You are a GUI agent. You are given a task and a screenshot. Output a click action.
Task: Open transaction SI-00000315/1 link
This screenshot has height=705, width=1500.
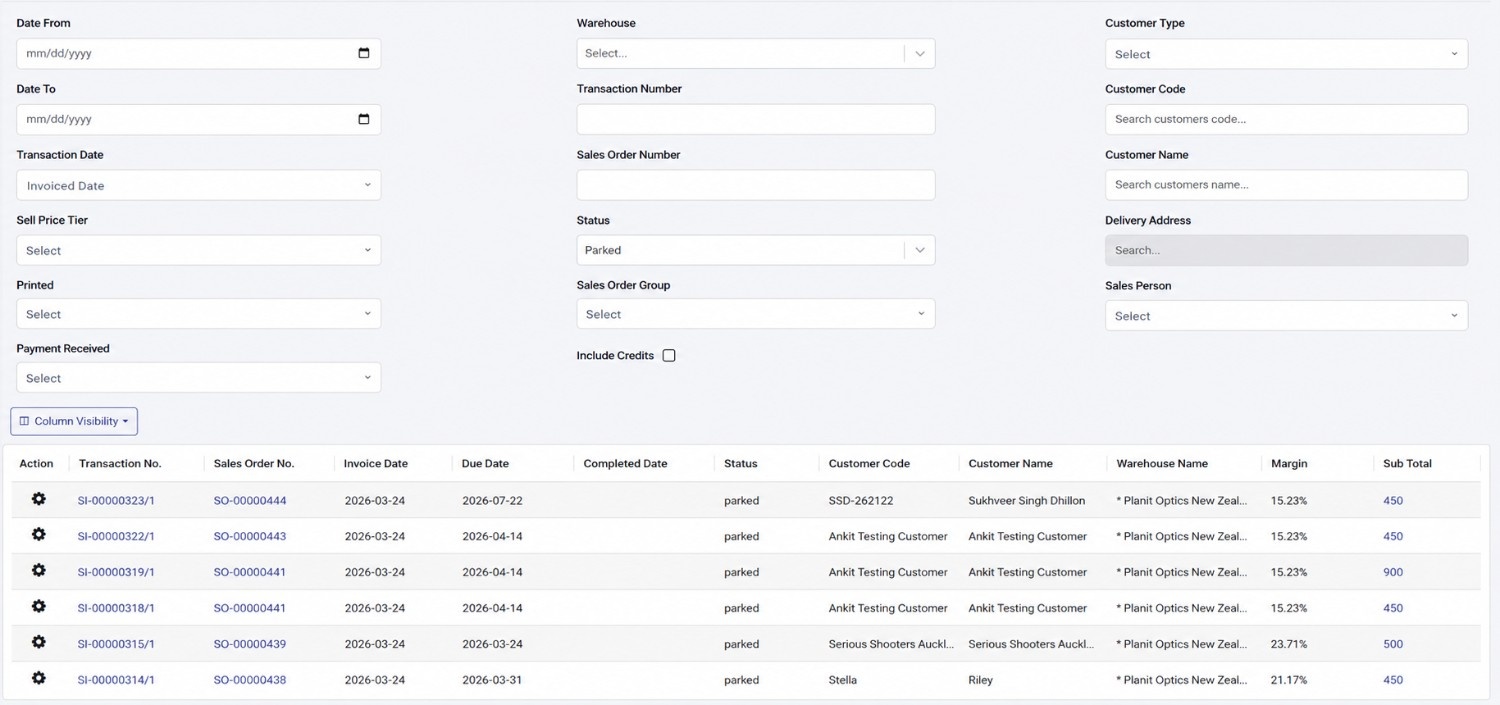pos(116,644)
